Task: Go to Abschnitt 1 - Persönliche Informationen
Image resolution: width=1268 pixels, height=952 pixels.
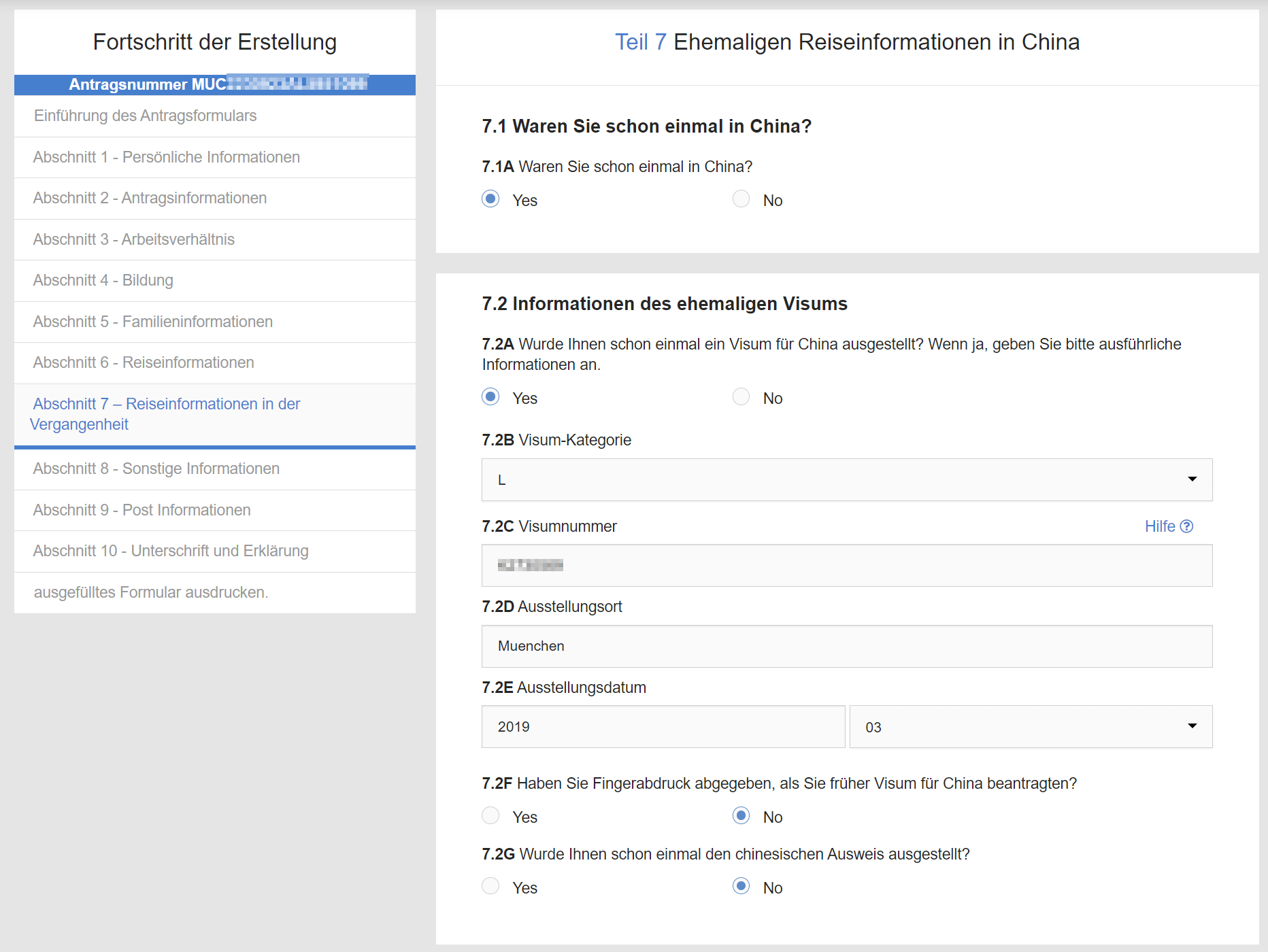Action: tap(167, 157)
